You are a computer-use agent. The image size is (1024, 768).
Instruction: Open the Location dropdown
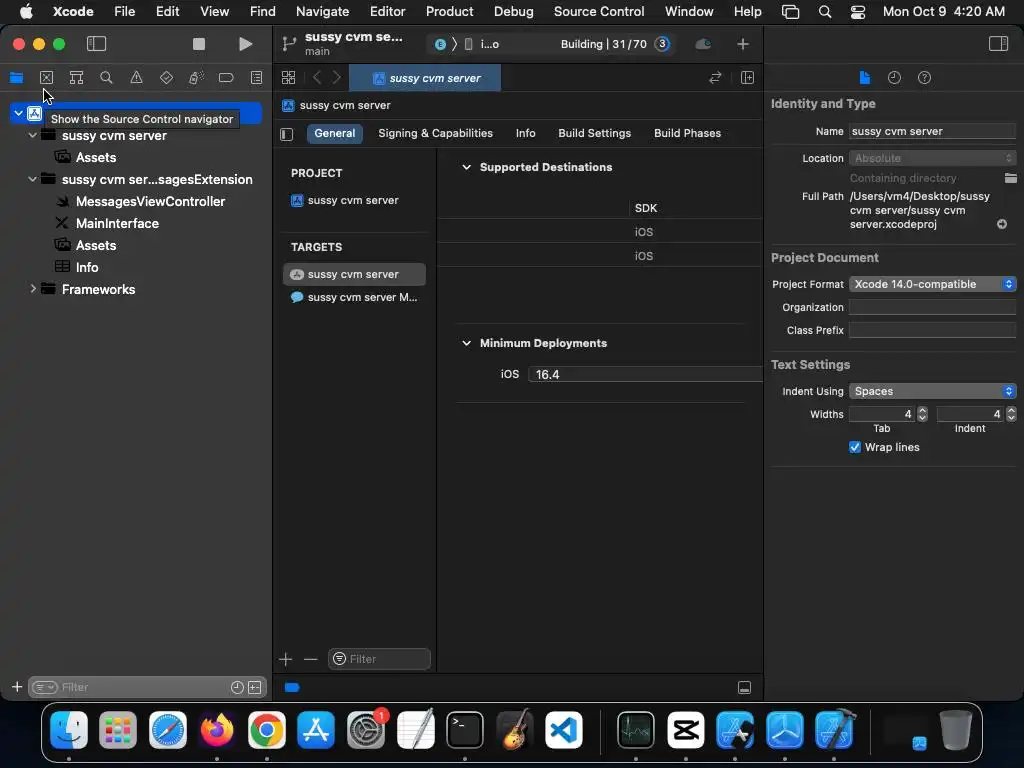click(933, 158)
